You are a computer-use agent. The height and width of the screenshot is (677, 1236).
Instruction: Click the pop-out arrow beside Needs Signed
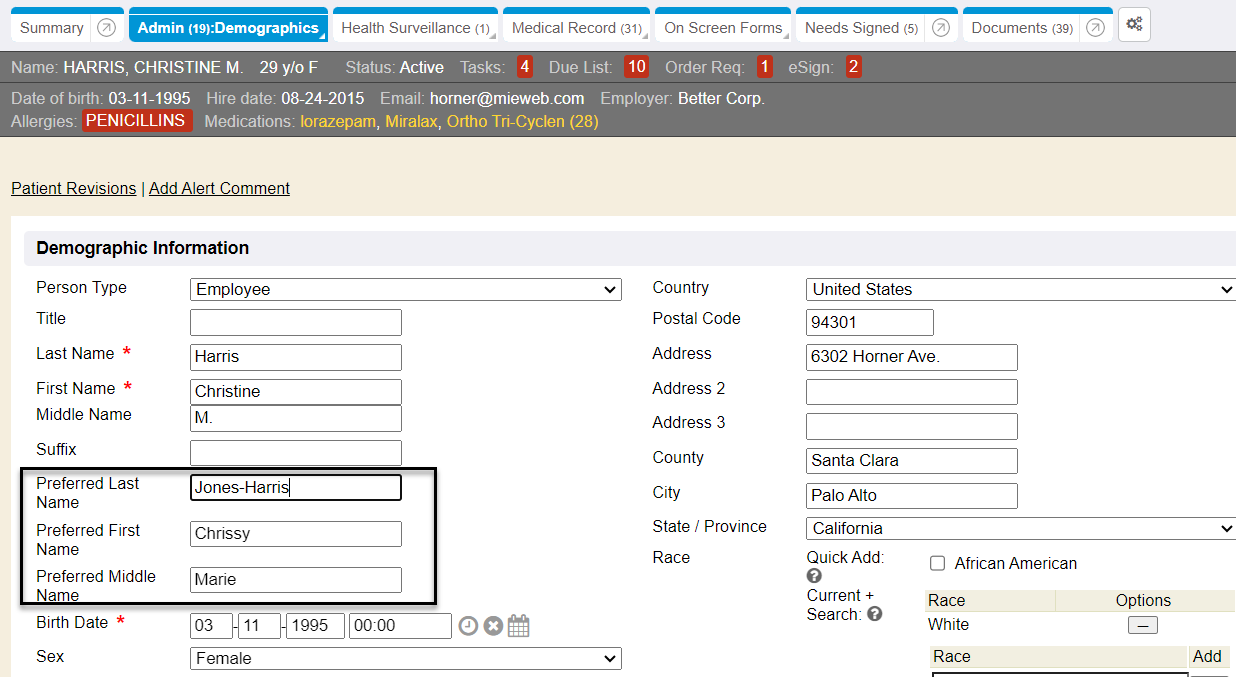coord(940,28)
